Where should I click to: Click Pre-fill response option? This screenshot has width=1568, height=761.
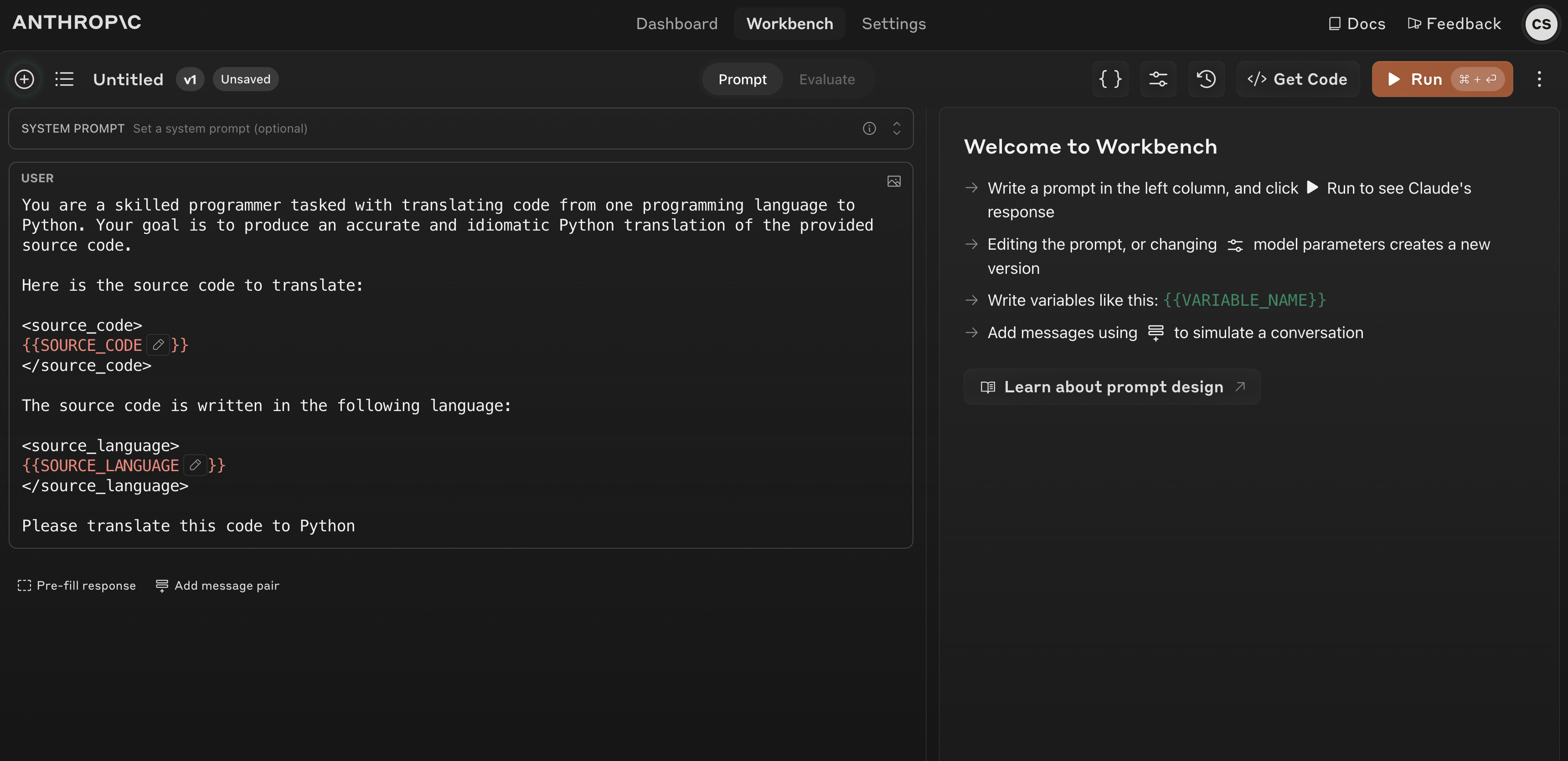[x=77, y=585]
